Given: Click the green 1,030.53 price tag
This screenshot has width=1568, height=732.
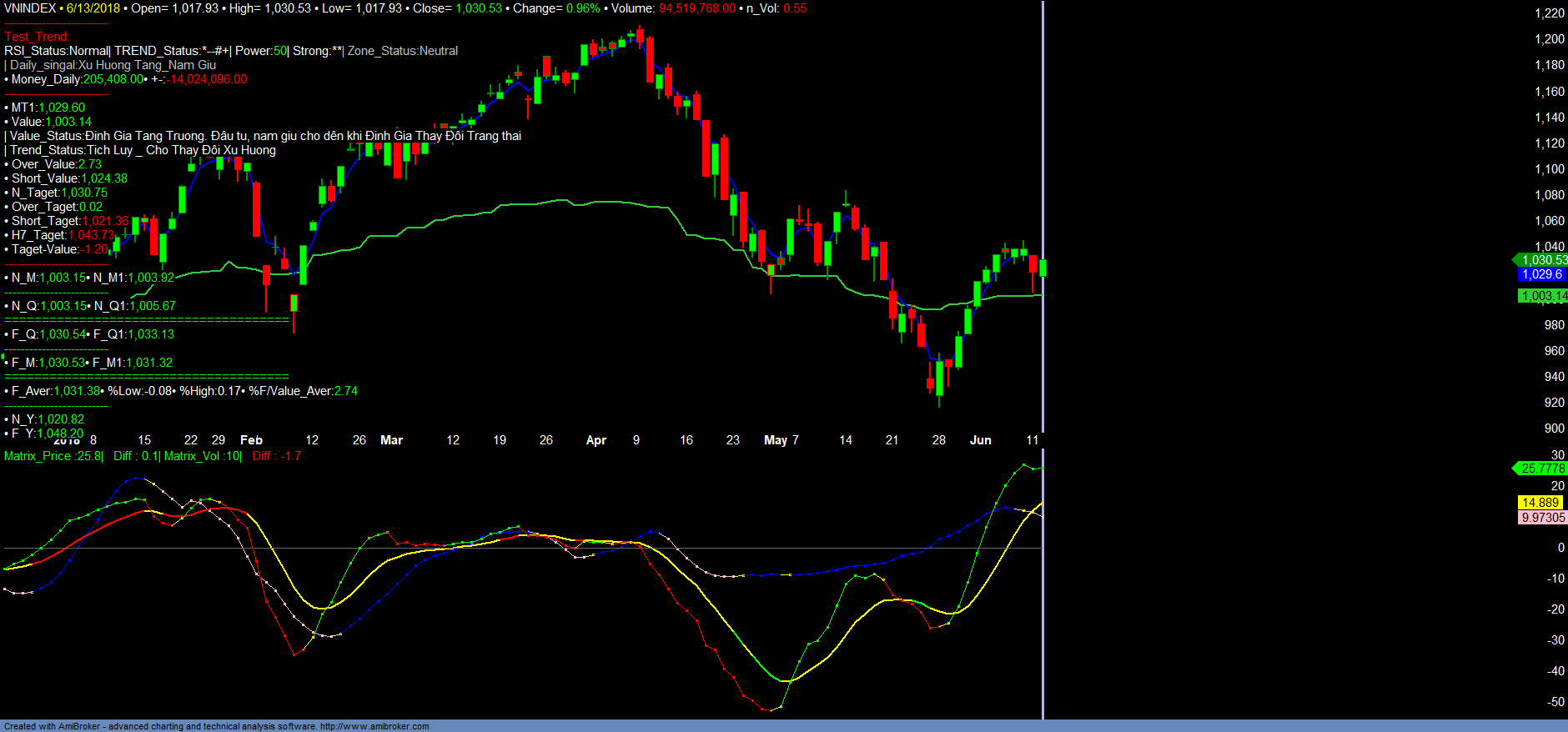Looking at the screenshot, I should coord(1543,260).
